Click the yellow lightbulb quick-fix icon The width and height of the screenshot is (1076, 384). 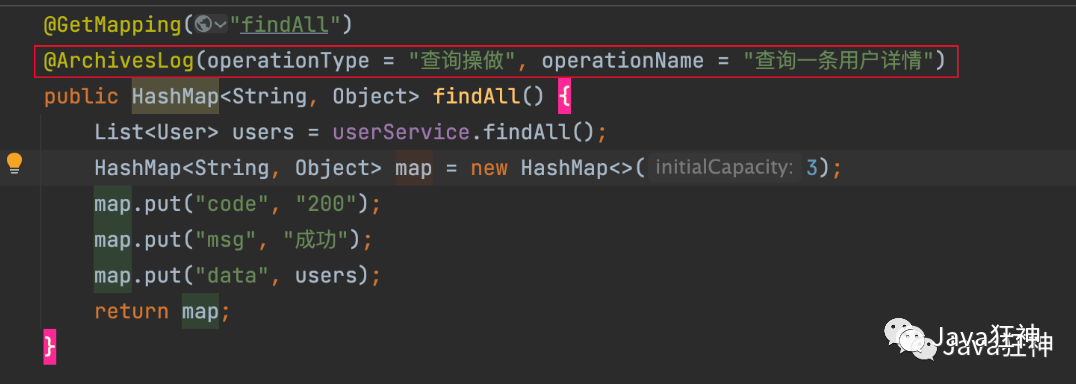[x=15, y=164]
